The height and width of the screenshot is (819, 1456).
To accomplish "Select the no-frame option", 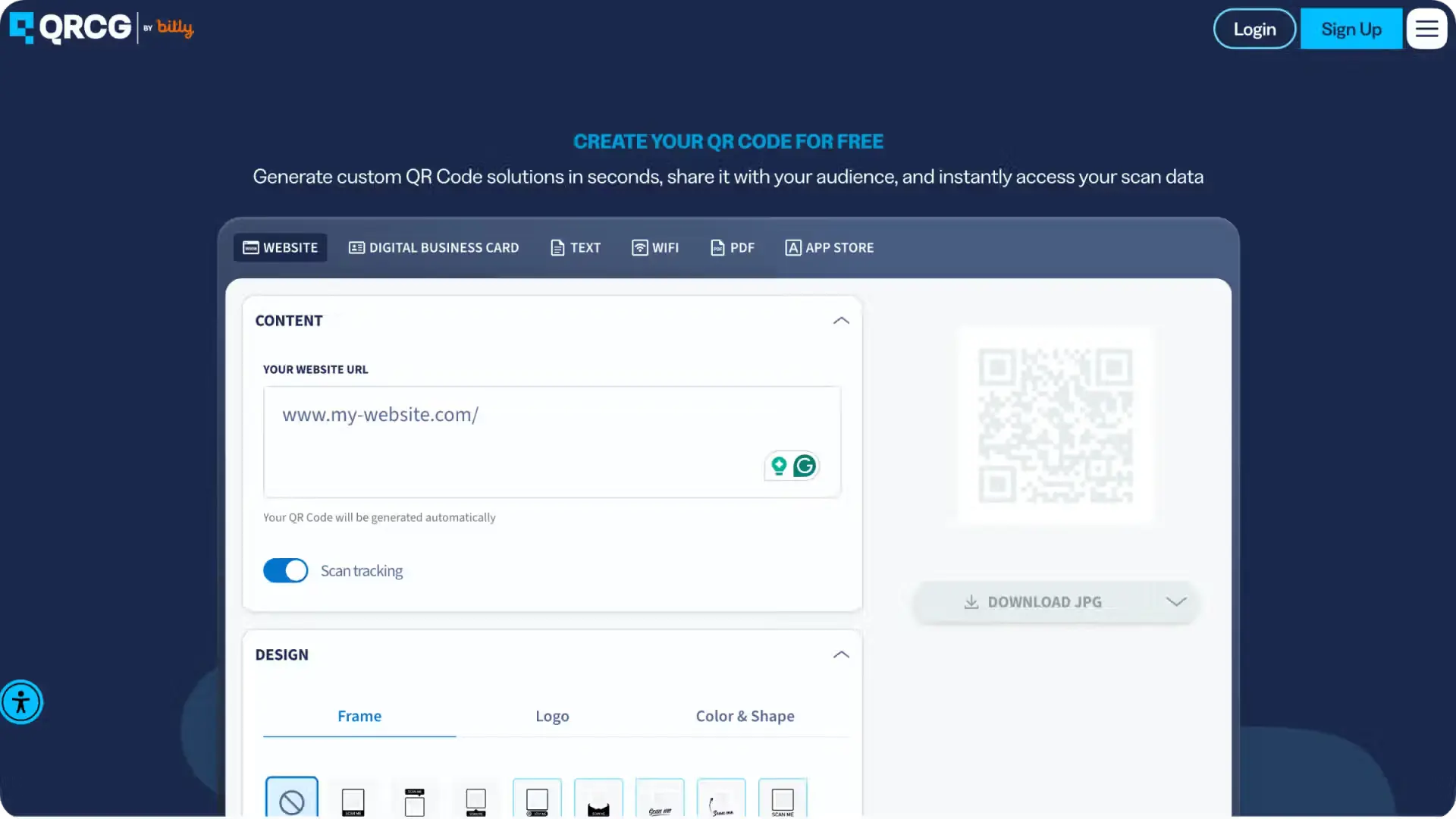I will pos(292,798).
